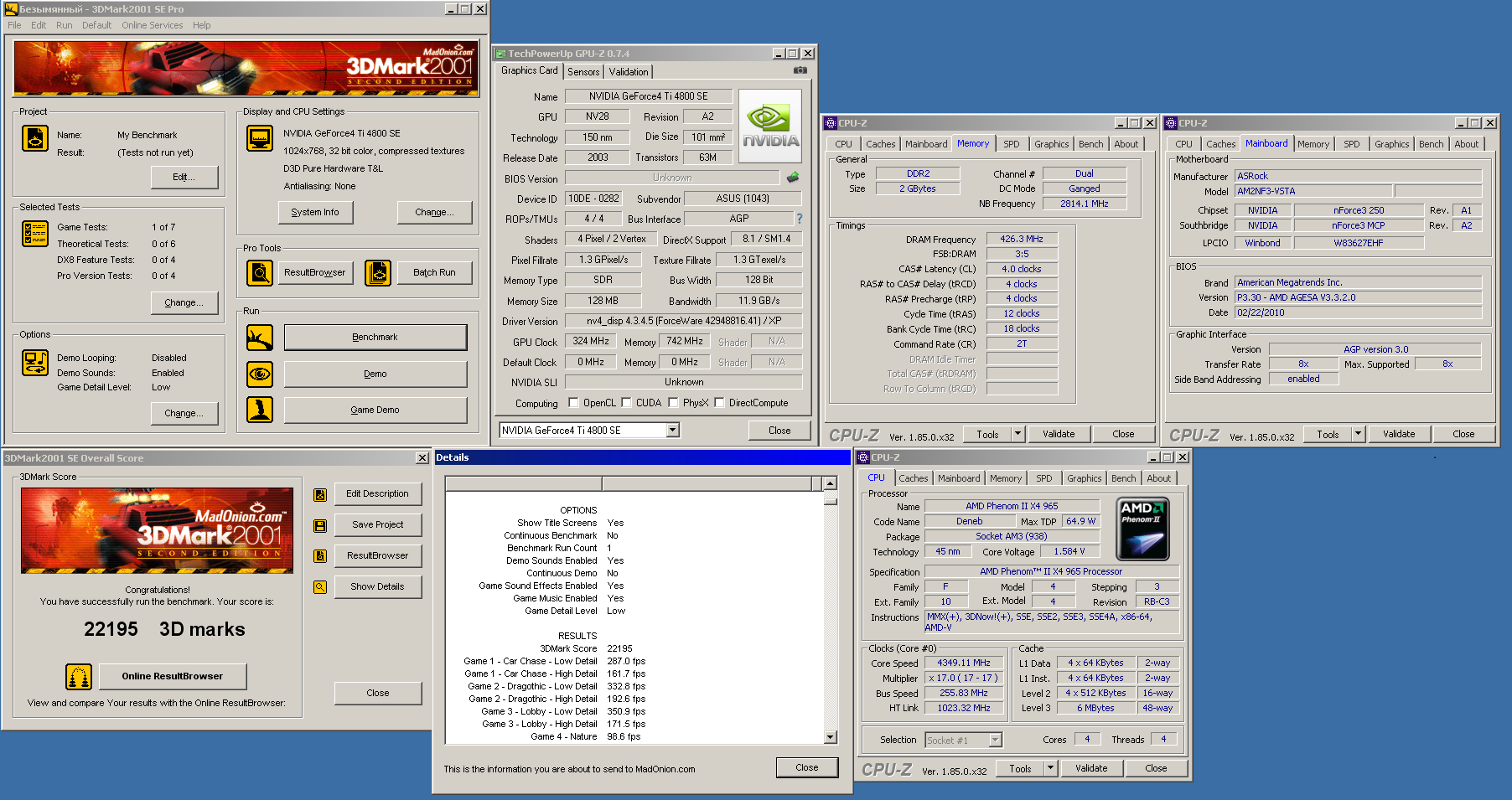The width and height of the screenshot is (1512, 800).
Task: Click the Demo eye icon
Action: 260,374
